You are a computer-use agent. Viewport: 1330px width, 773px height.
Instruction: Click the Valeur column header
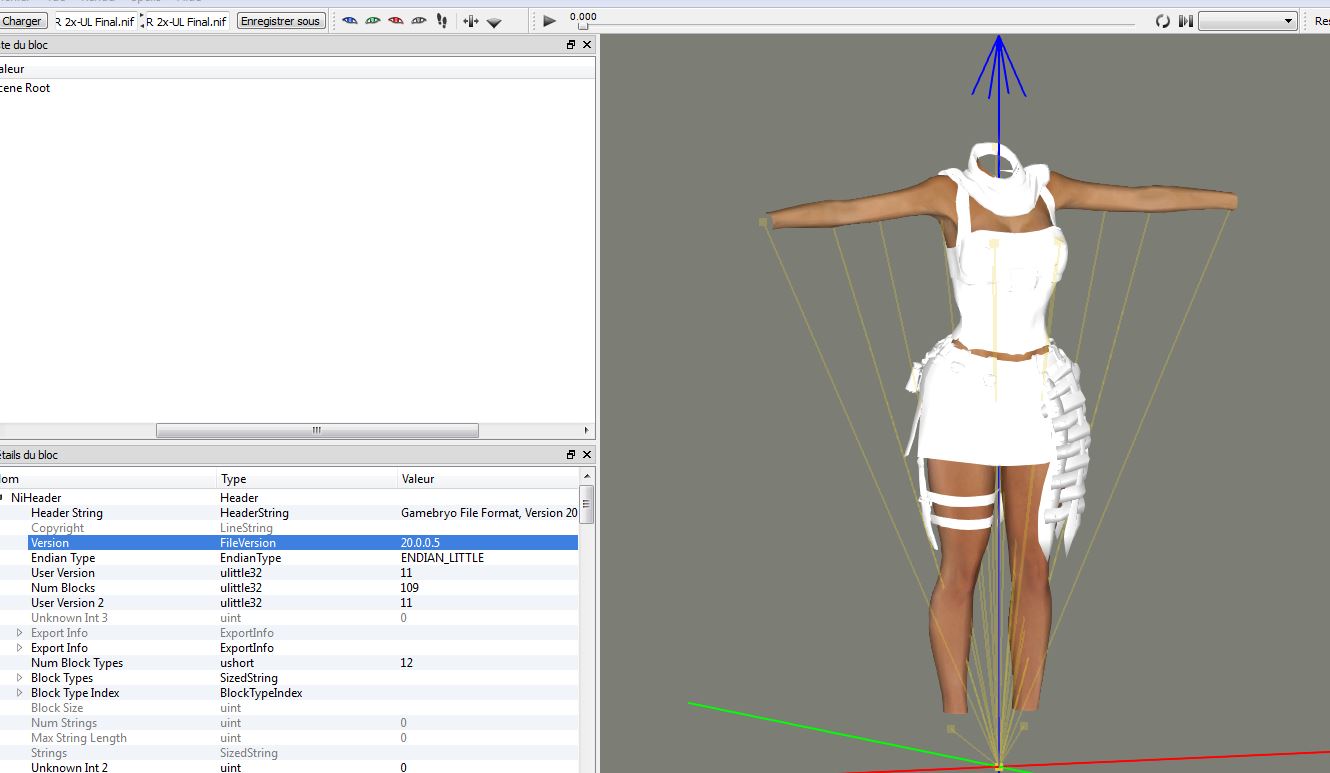(x=418, y=479)
